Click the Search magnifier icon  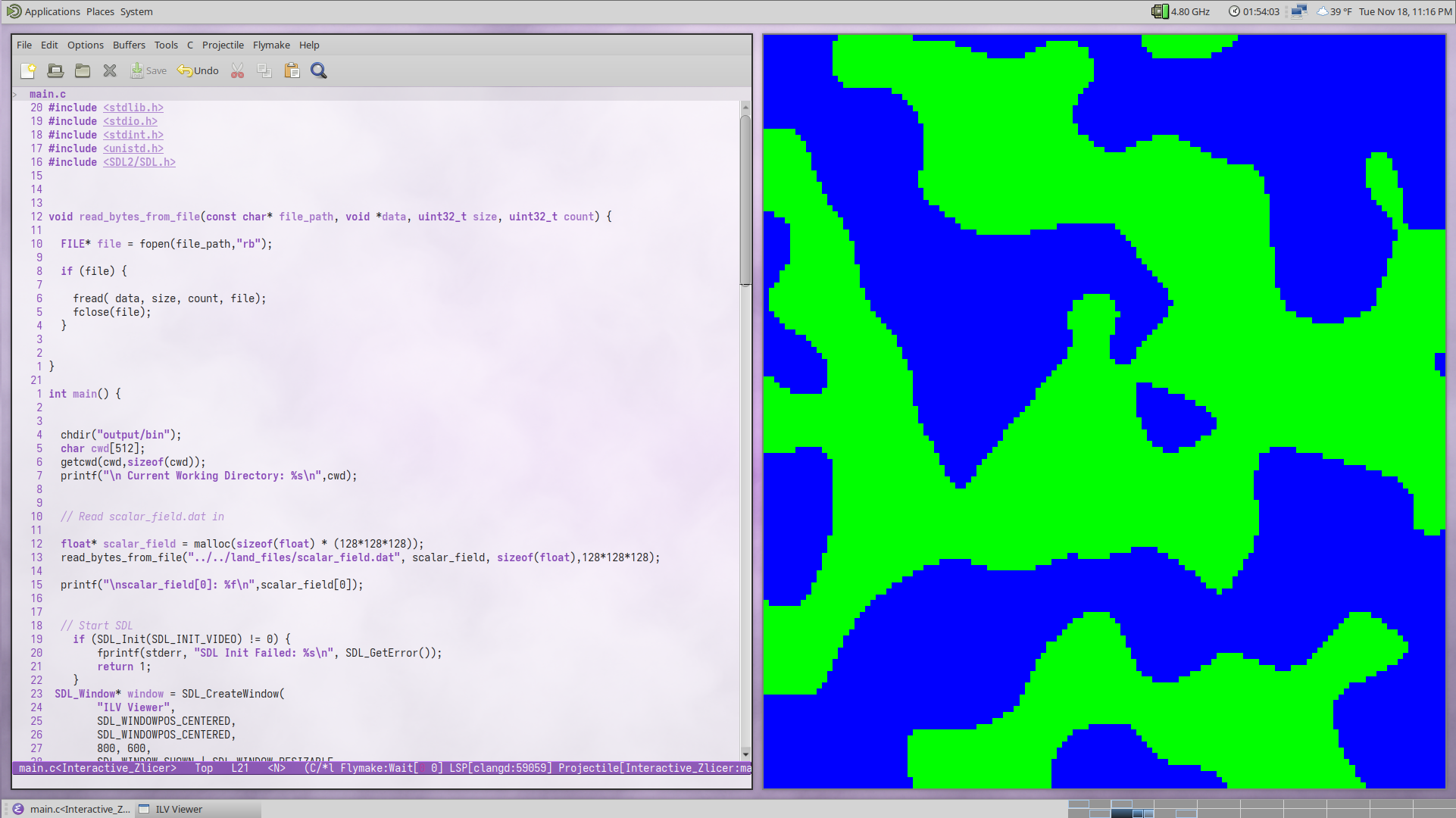[x=319, y=70]
